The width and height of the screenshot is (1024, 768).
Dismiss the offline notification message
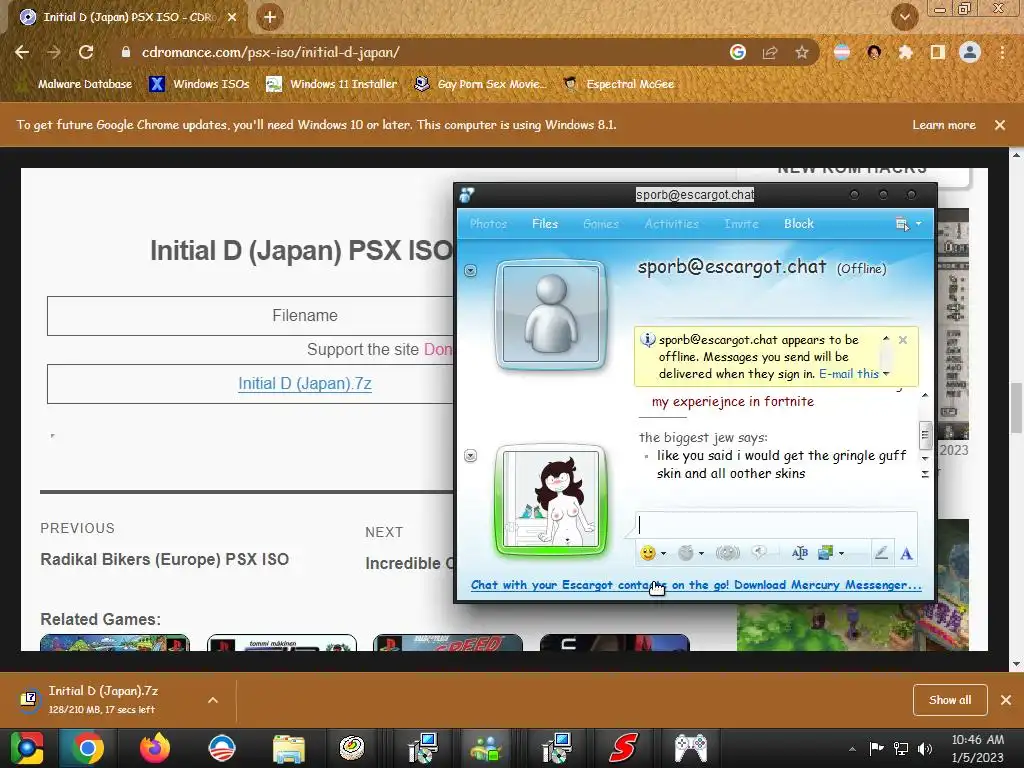[903, 340]
